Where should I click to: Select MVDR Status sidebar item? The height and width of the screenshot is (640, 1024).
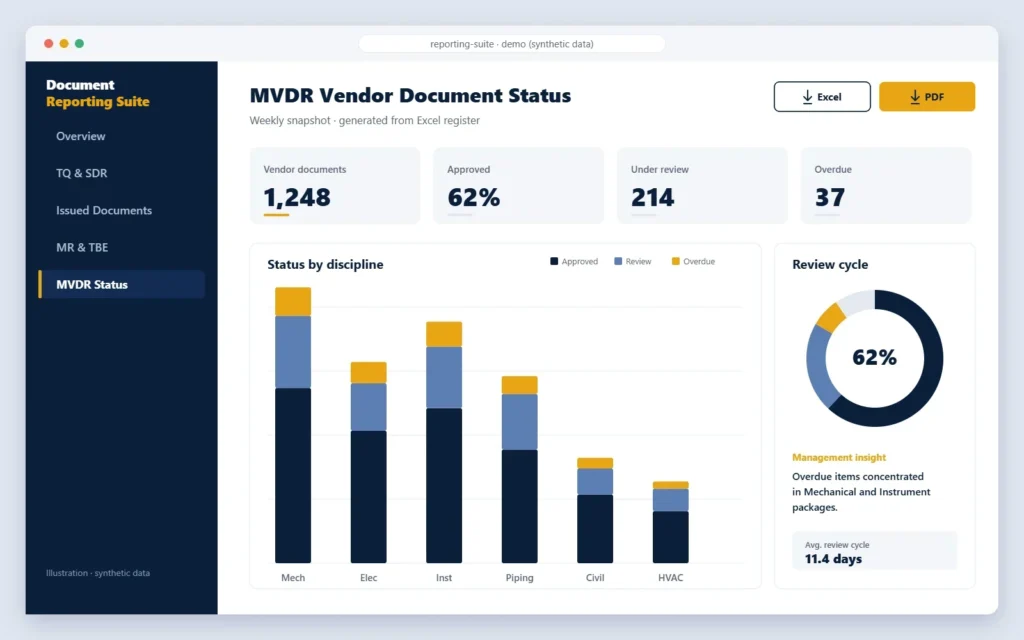coord(121,284)
